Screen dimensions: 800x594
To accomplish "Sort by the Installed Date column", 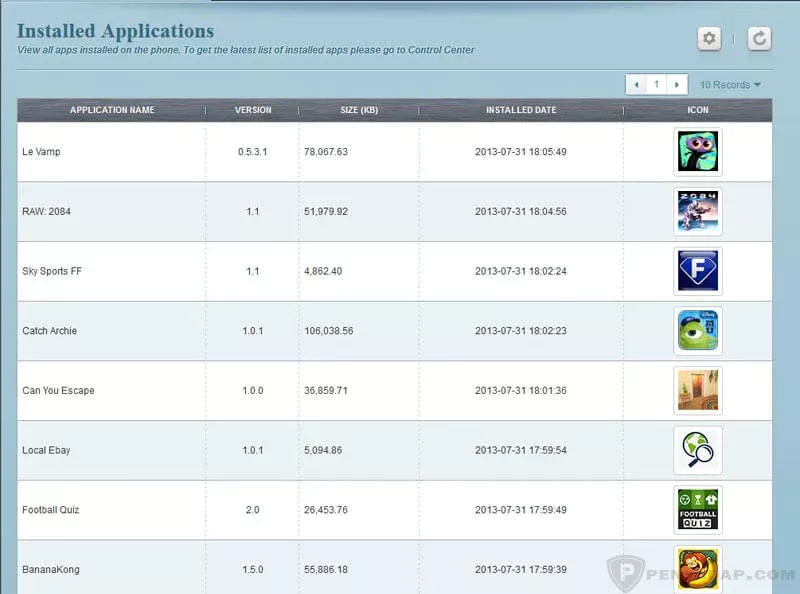I will (520, 110).
